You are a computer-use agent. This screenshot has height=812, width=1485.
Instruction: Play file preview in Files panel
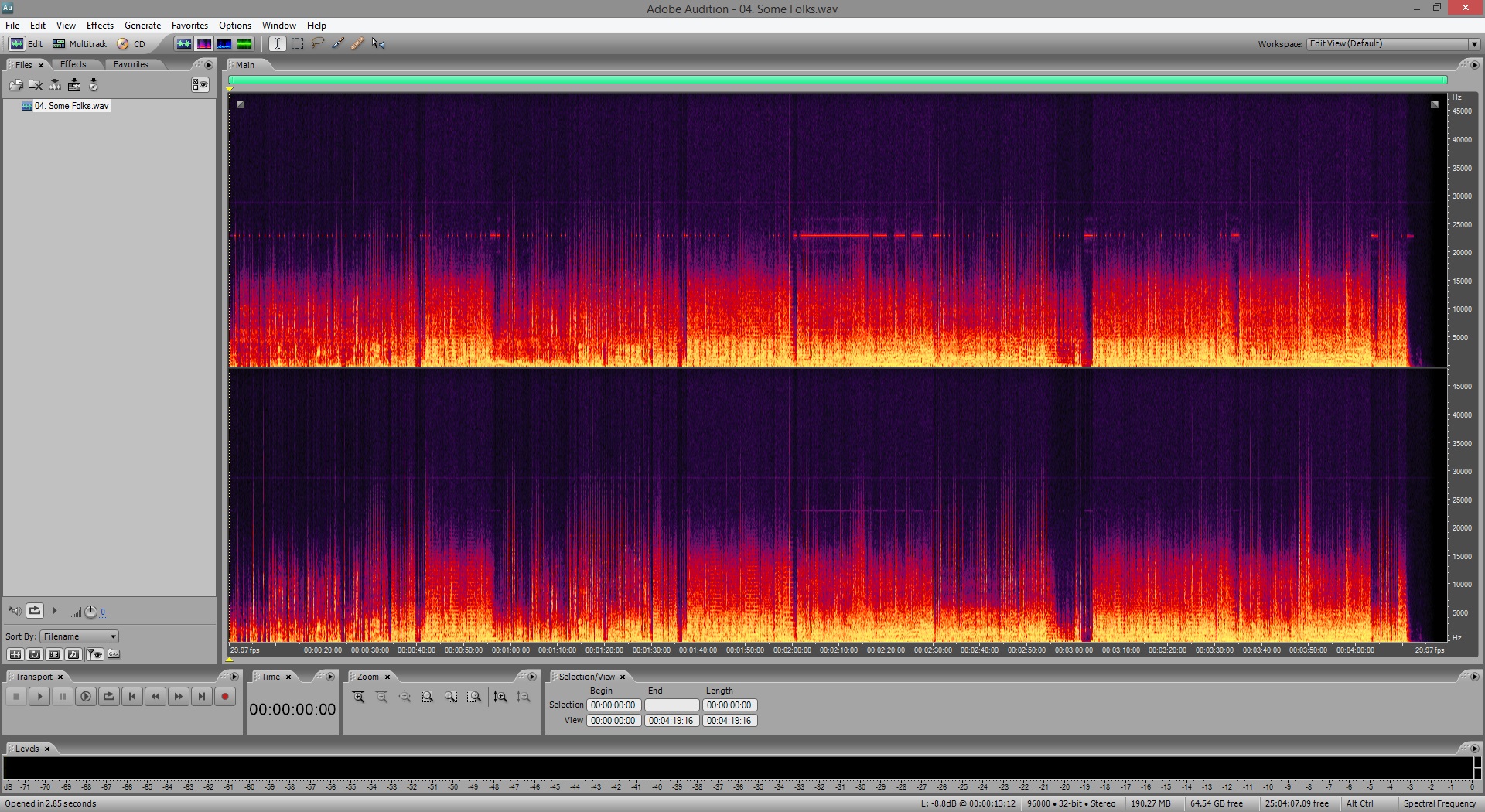click(54, 611)
